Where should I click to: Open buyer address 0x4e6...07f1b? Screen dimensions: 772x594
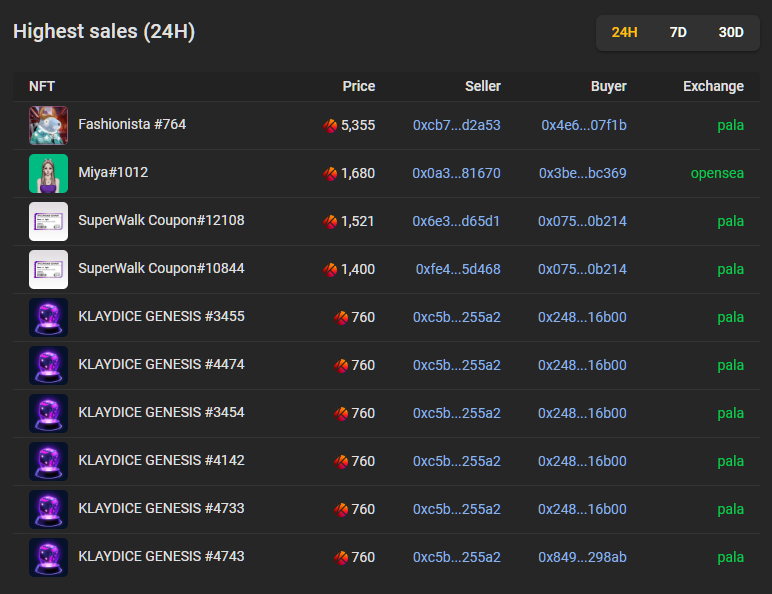pyautogui.click(x=584, y=125)
